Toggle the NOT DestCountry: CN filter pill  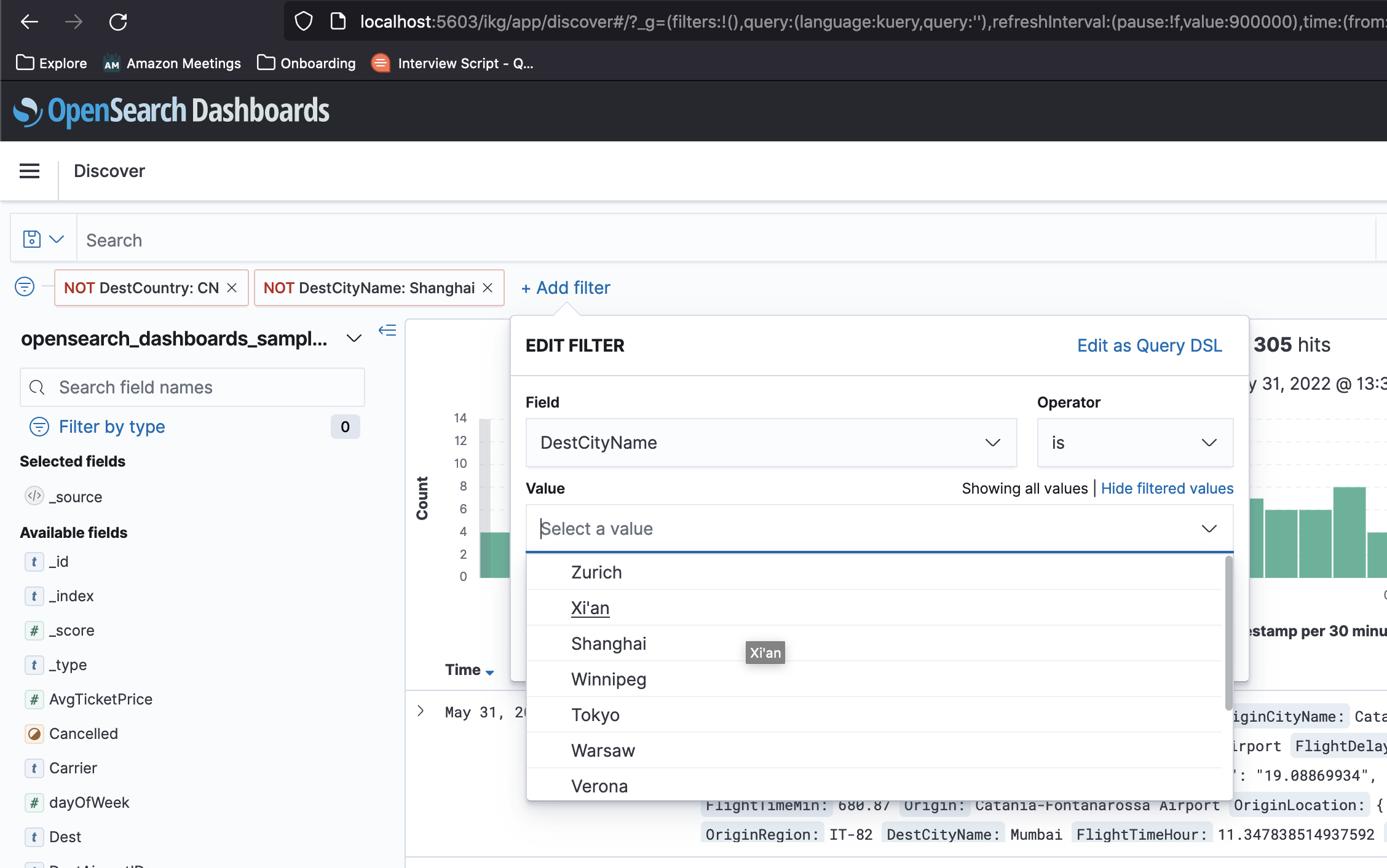pos(141,288)
